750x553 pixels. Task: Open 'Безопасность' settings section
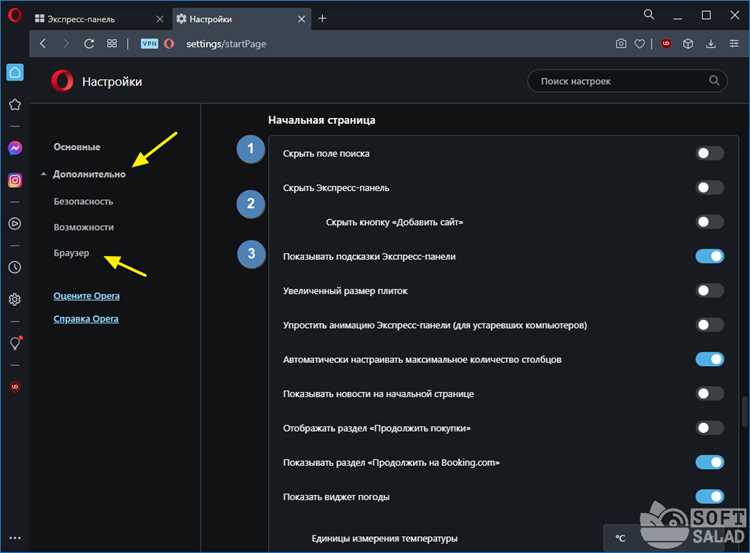83,201
